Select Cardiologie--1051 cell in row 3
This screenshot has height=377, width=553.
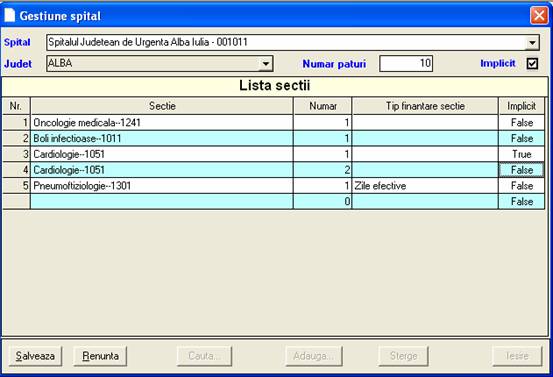(162, 154)
